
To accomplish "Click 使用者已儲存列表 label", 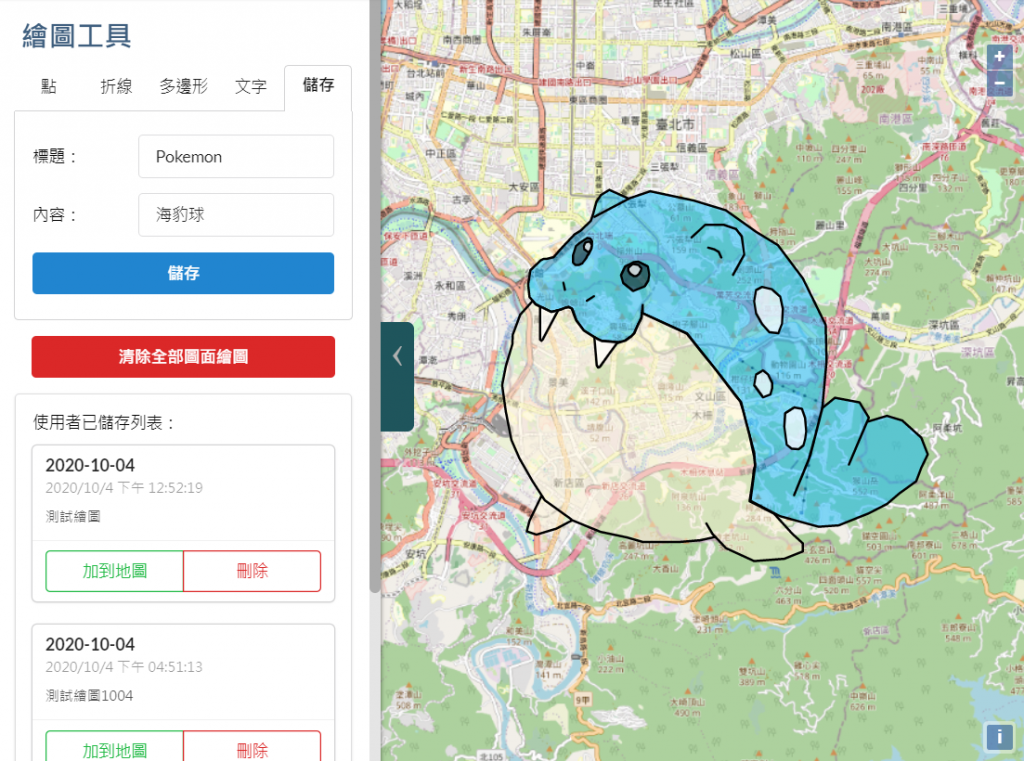I will [x=104, y=423].
